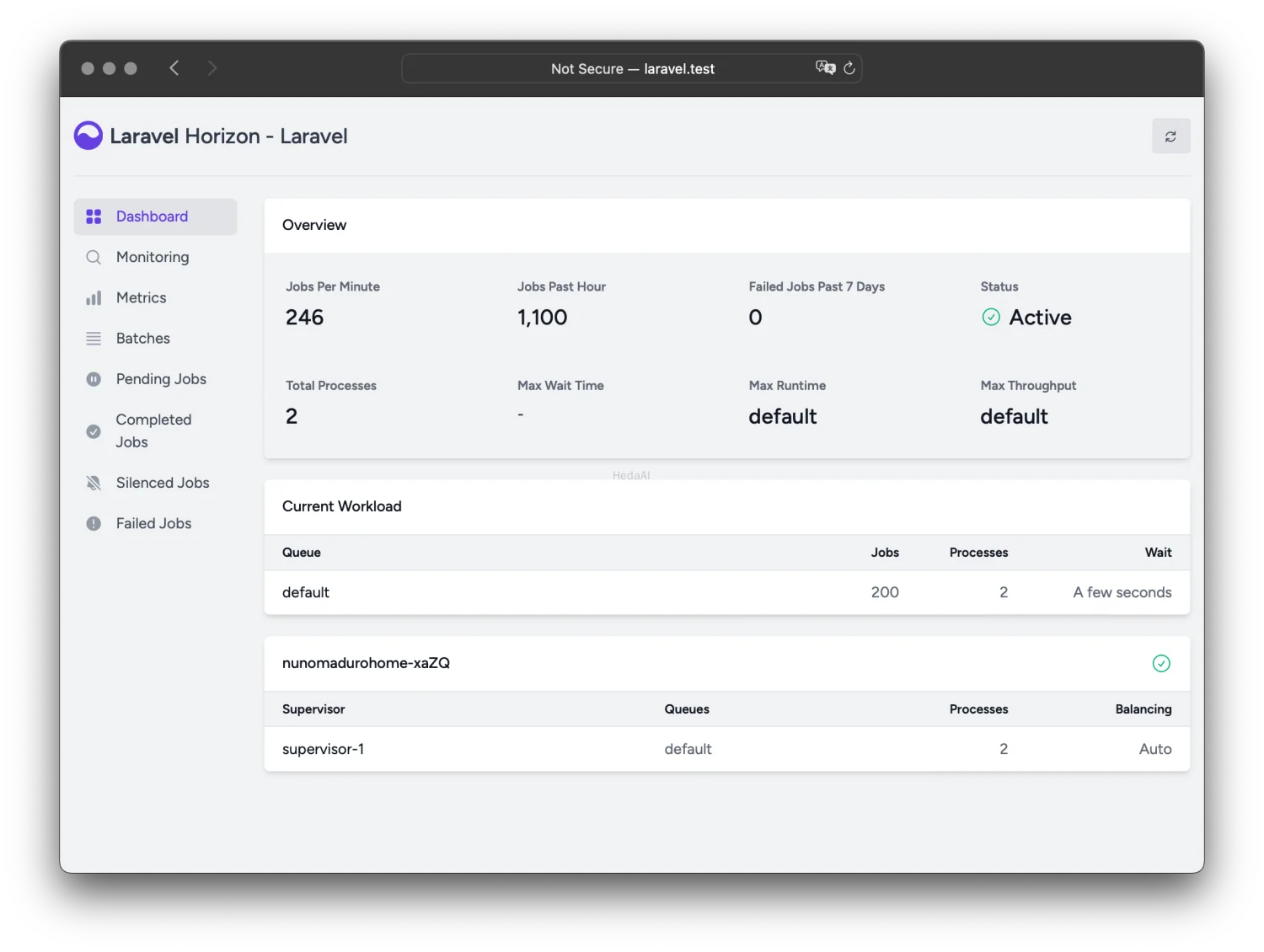Click the Failed Jobs exclamation icon
This screenshot has height=952, width=1264.
tap(94, 523)
